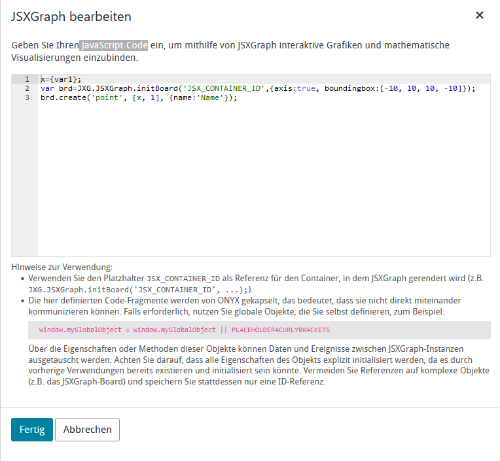
Task: Select line number 2 in gutter
Action: pyautogui.click(x=27, y=88)
